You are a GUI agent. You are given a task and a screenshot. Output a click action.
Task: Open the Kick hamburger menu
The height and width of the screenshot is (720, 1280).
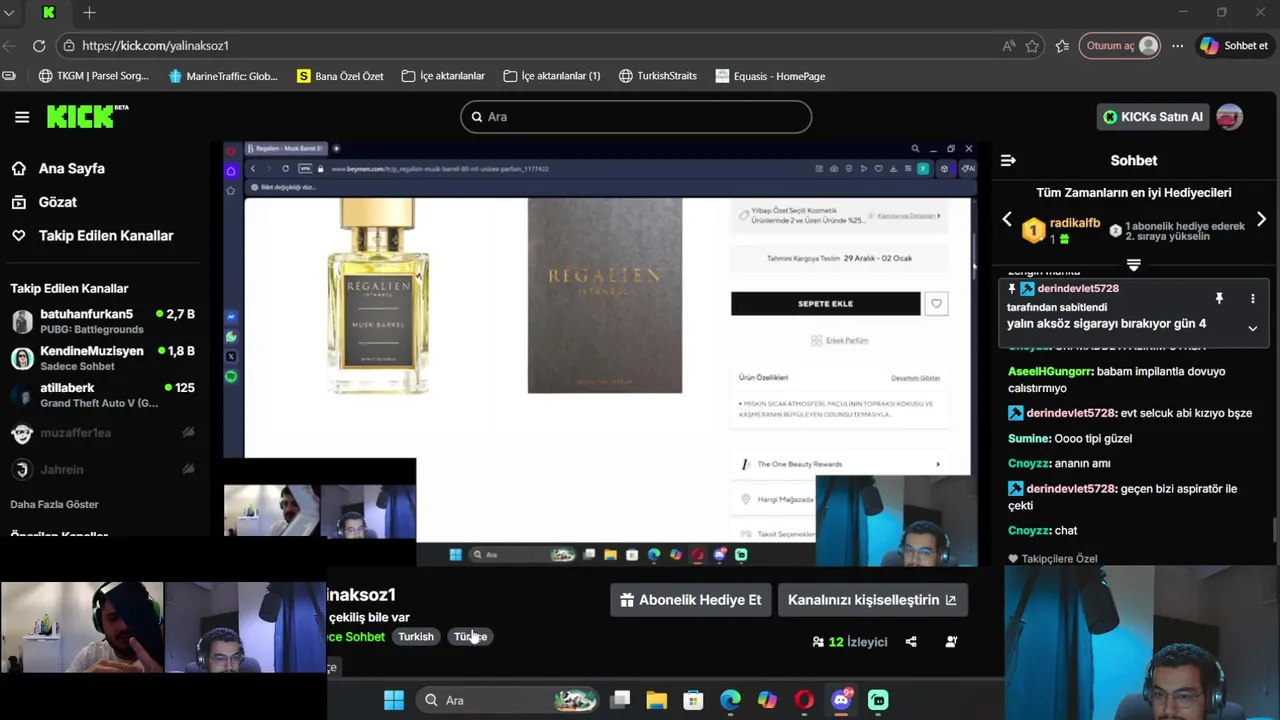22,117
